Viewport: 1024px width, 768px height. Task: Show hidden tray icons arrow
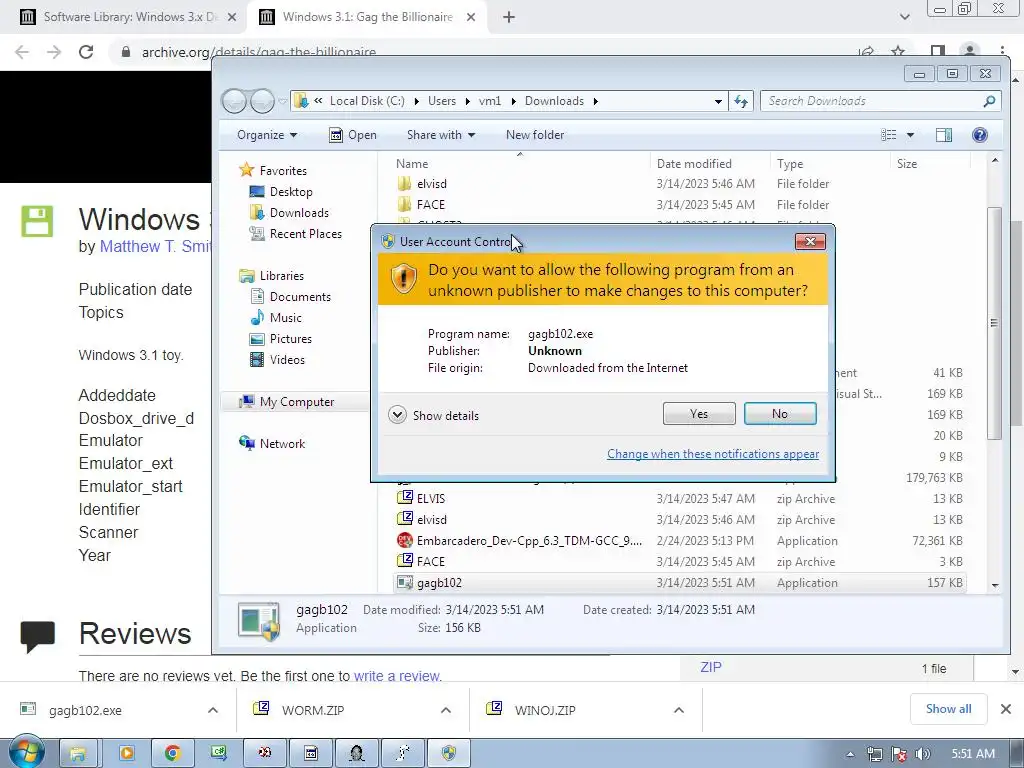pyautogui.click(x=850, y=754)
